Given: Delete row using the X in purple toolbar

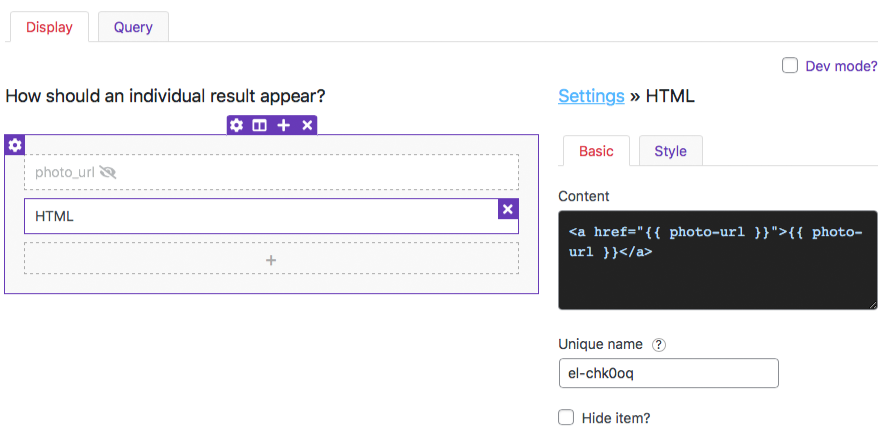Looking at the screenshot, I should tap(307, 125).
